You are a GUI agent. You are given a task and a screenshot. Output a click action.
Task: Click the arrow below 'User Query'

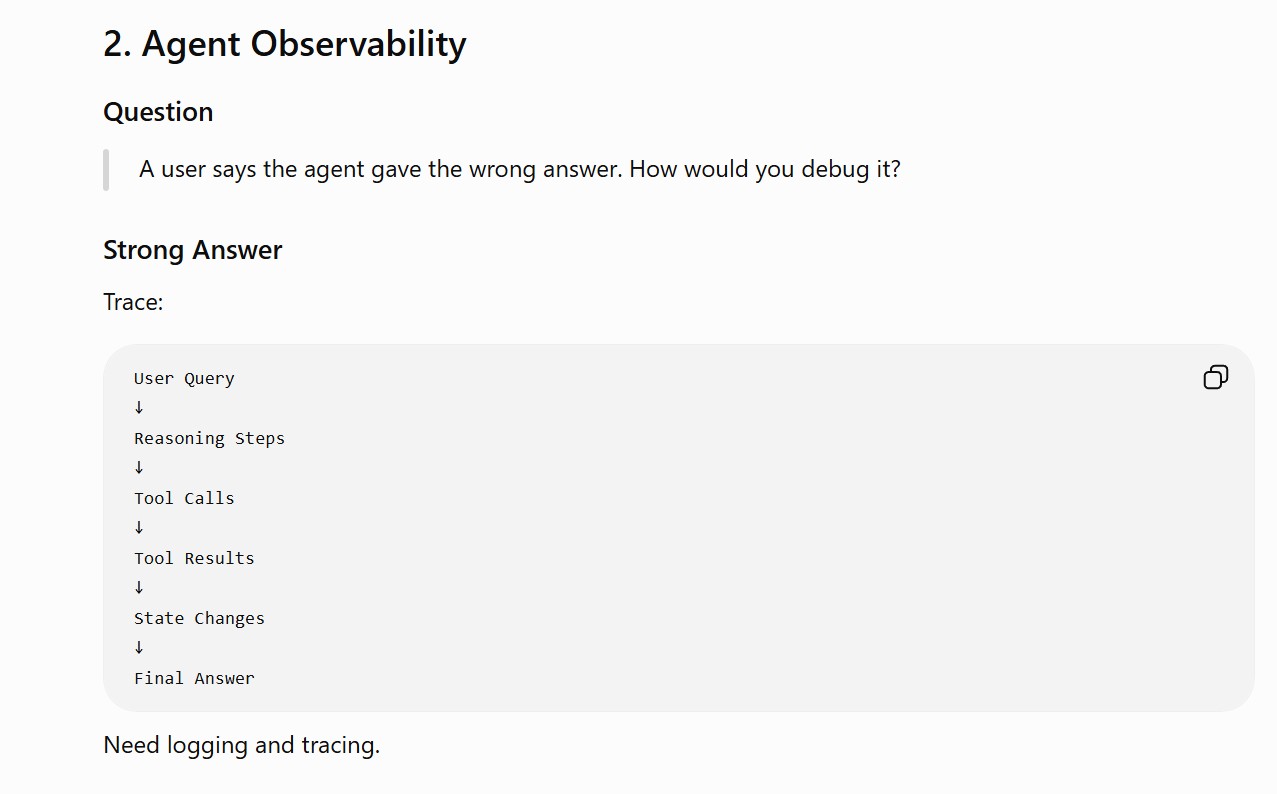(139, 408)
